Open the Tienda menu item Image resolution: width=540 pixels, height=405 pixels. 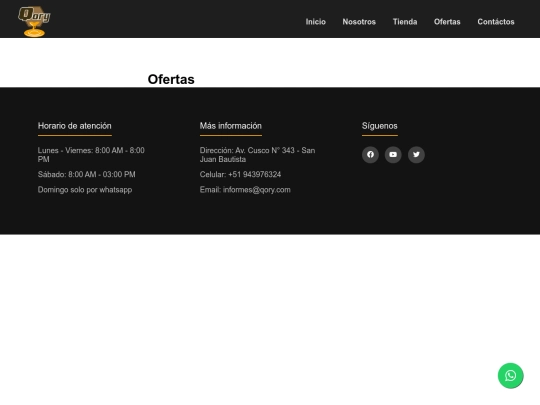click(405, 22)
